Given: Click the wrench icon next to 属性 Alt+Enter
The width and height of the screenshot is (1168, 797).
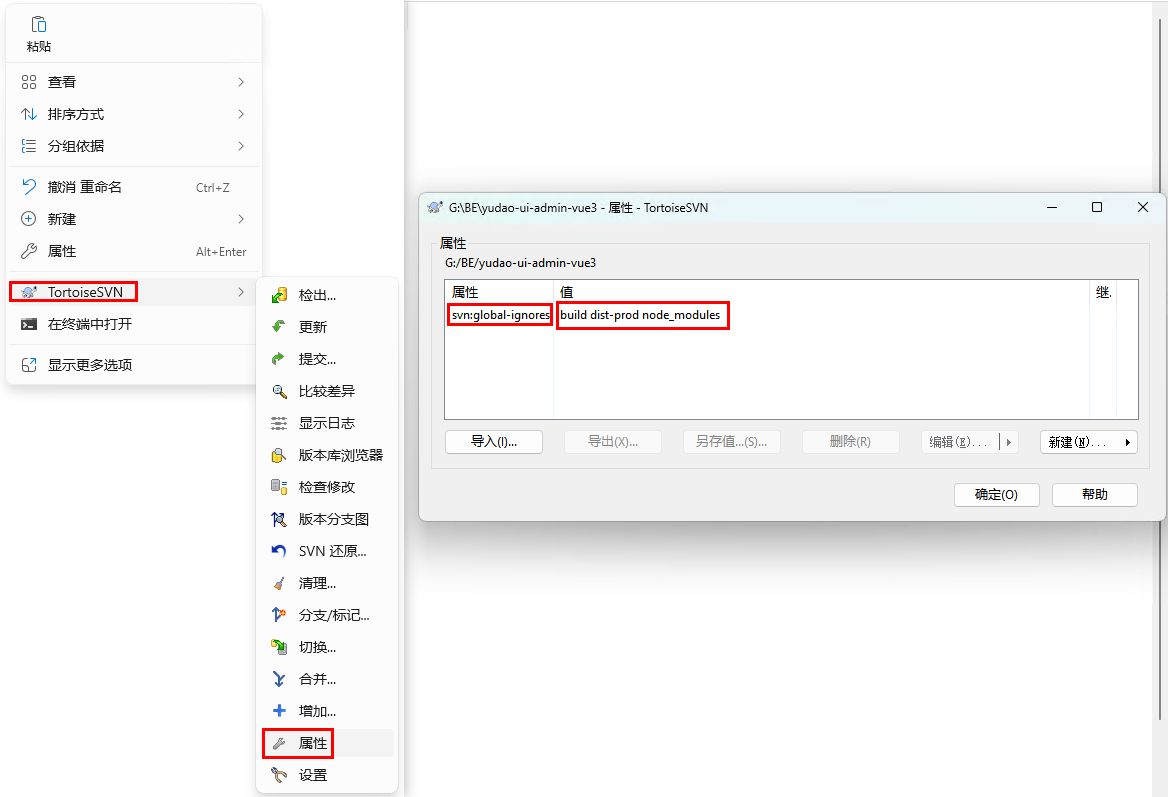Looking at the screenshot, I should point(29,251).
